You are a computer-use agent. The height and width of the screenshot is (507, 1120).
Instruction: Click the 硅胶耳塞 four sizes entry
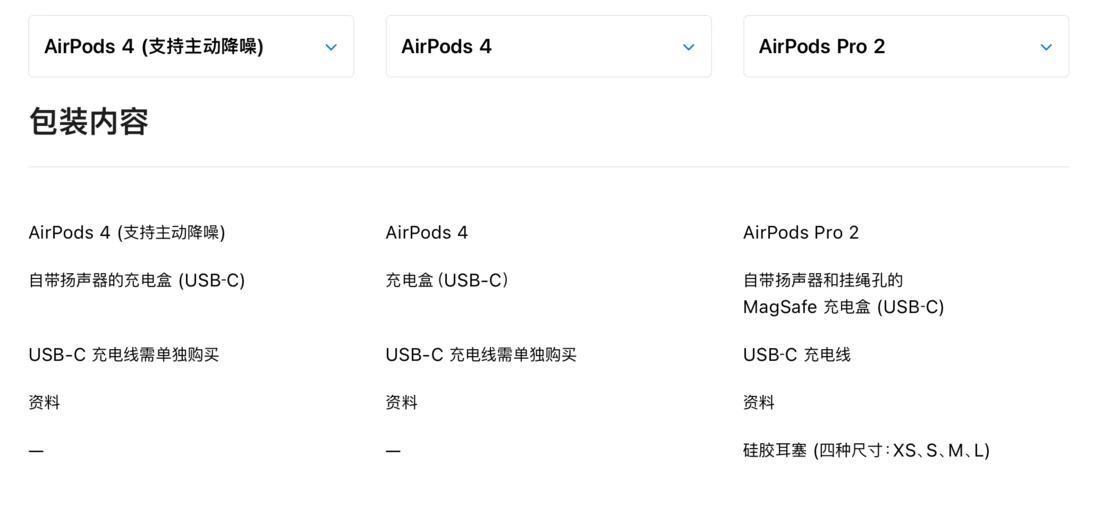click(x=866, y=451)
